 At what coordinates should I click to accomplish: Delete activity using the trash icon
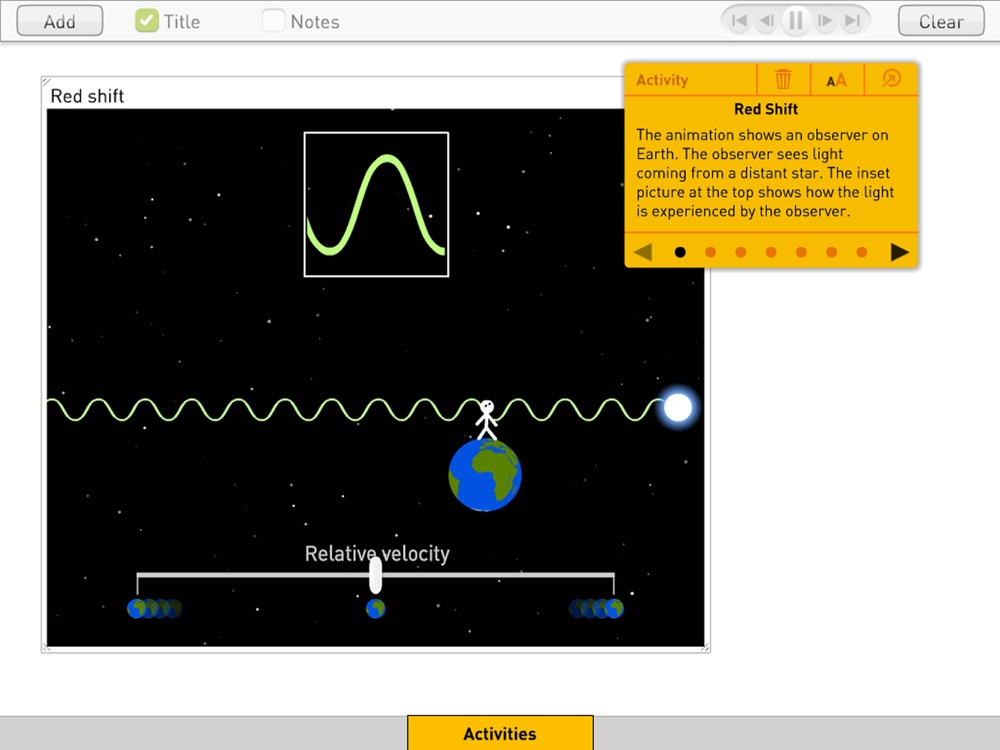click(783, 79)
